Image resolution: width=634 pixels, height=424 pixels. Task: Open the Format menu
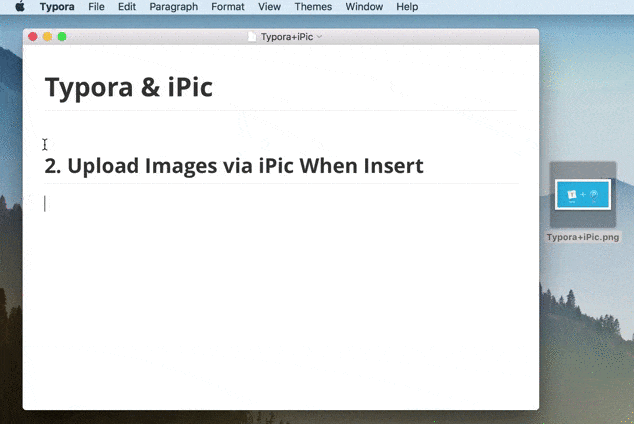click(228, 7)
